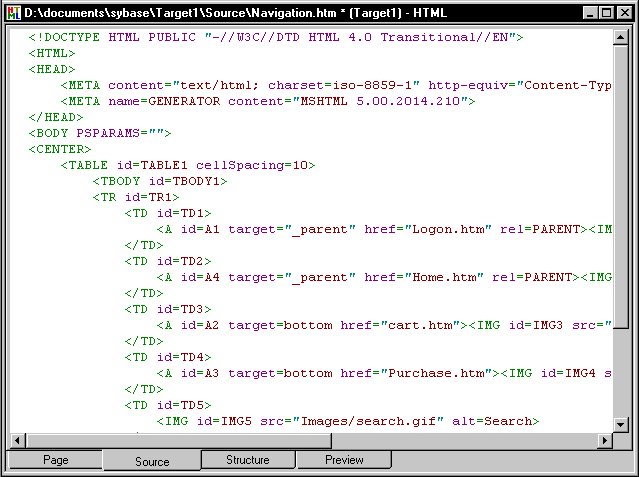Click the <TD id=TD1> line

pos(168,213)
